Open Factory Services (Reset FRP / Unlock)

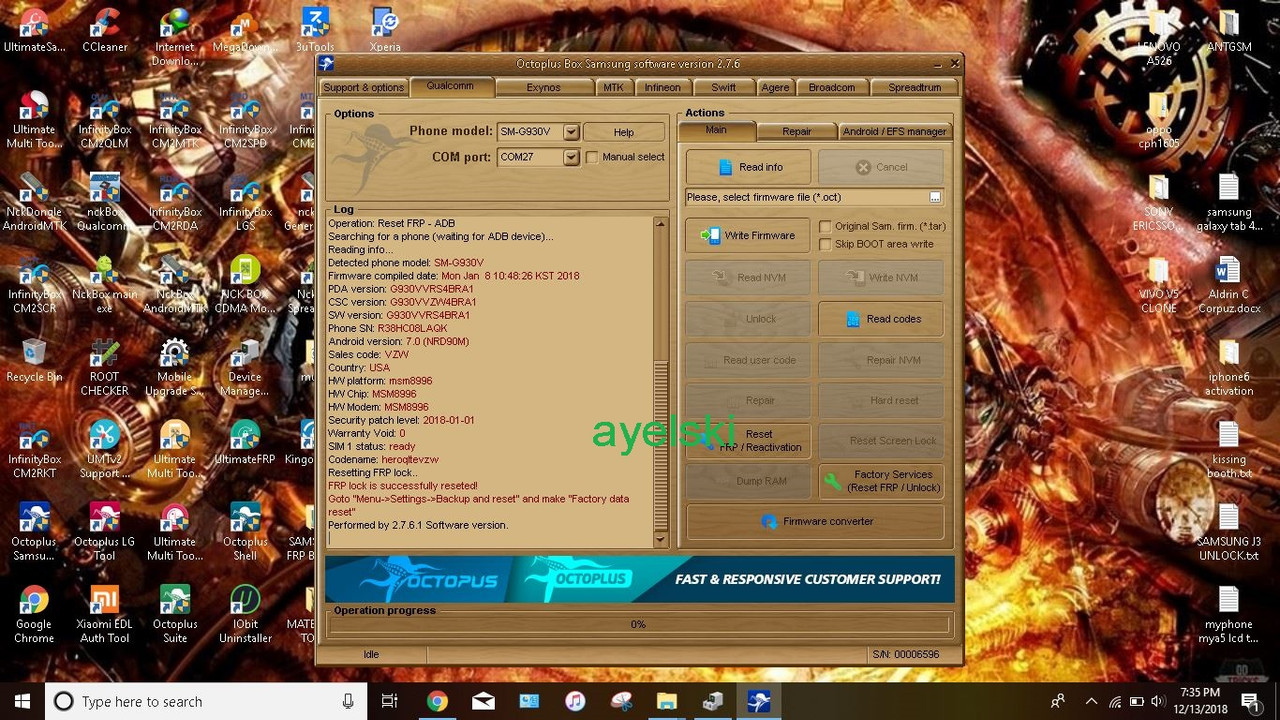(x=881, y=481)
